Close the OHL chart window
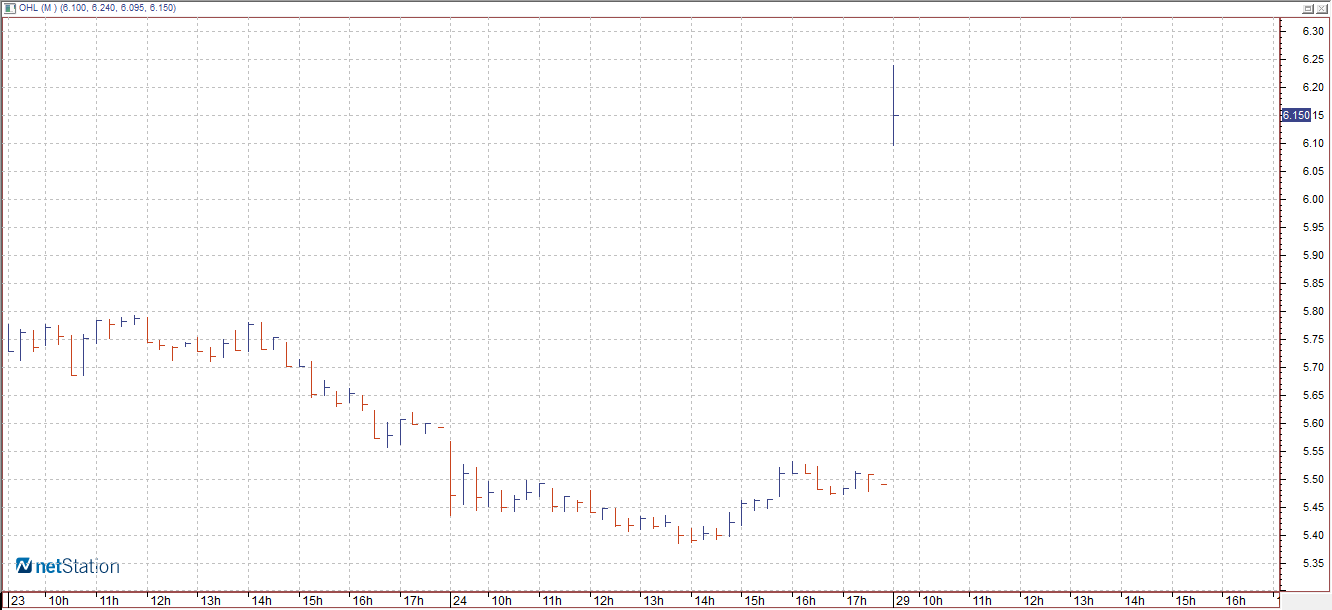This screenshot has width=1332, height=610. (1321, 7)
